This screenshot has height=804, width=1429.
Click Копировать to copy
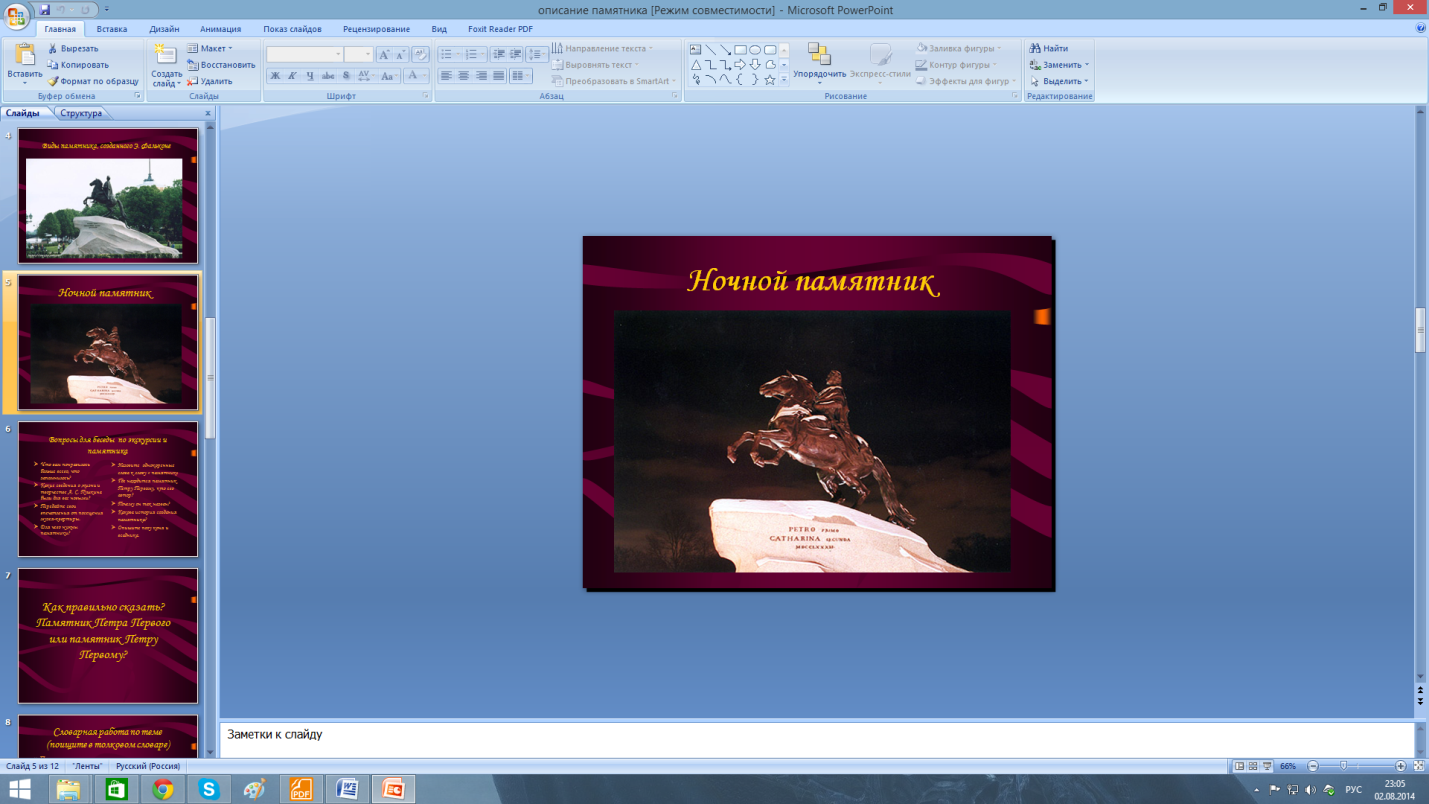(78, 65)
